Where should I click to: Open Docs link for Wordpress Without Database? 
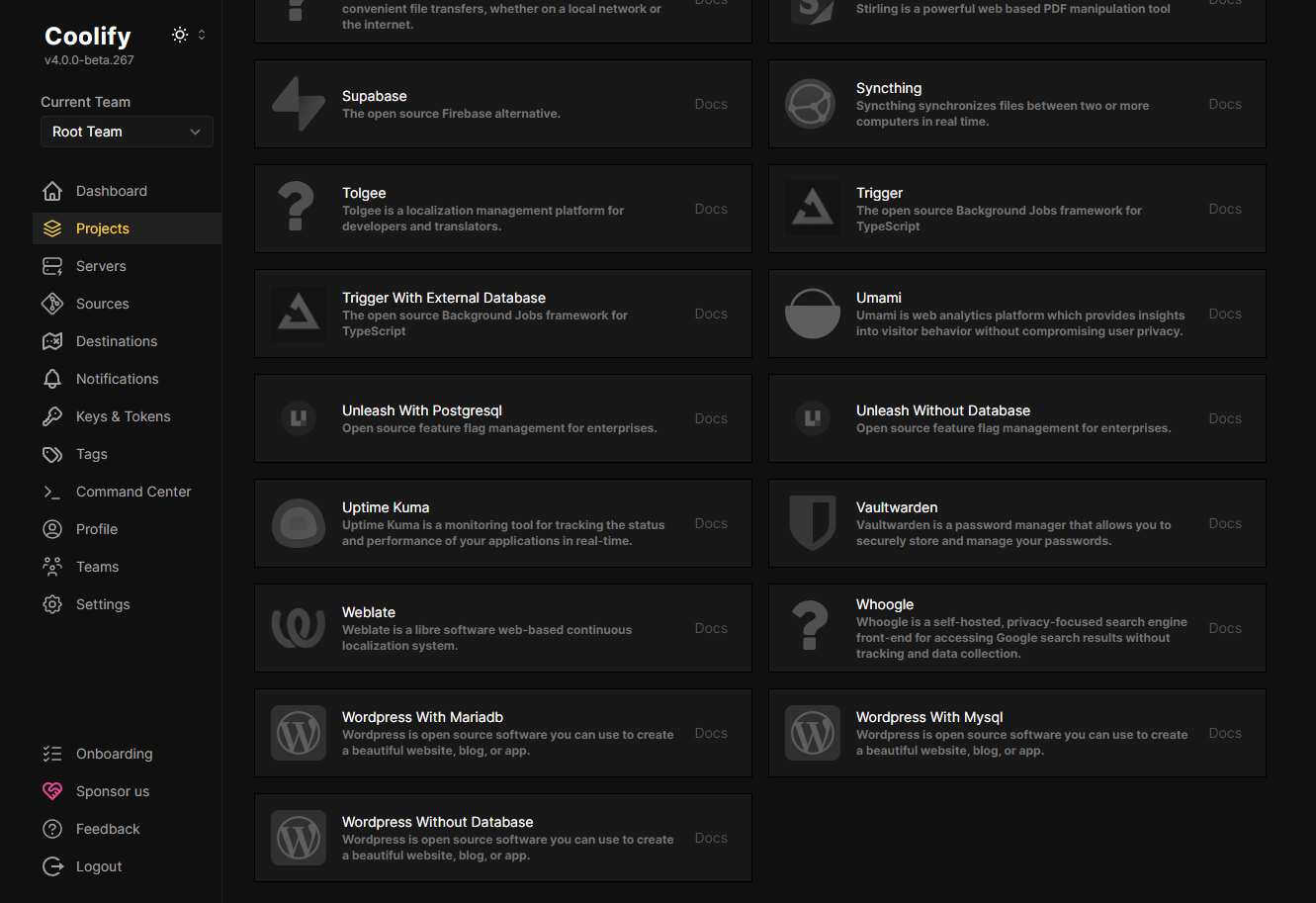click(711, 838)
